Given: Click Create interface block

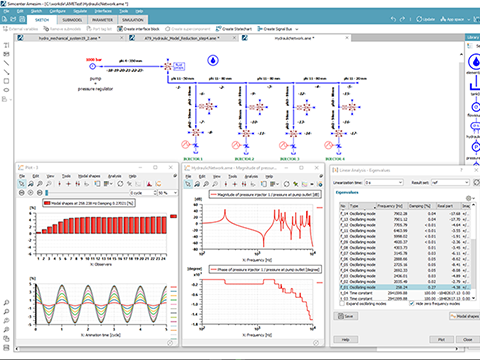Looking at the screenshot, I should click(138, 29).
